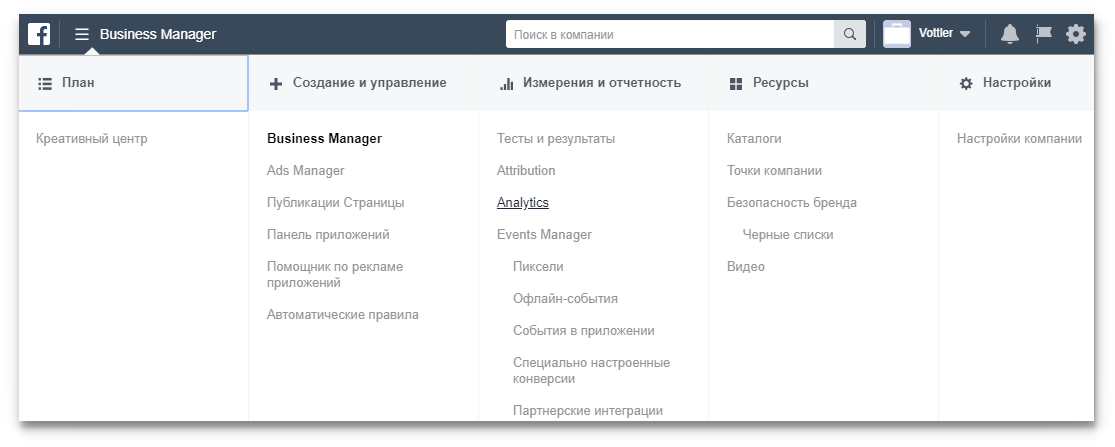This screenshot has height=447, width=1115.
Task: Open 'Панель приложений'
Action: coord(328,235)
